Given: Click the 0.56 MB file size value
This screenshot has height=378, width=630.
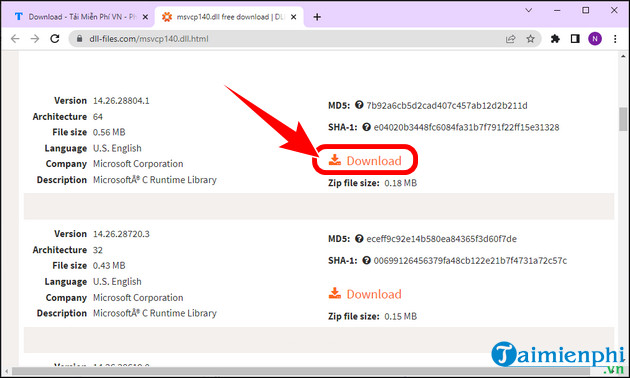Looking at the screenshot, I should [109, 132].
